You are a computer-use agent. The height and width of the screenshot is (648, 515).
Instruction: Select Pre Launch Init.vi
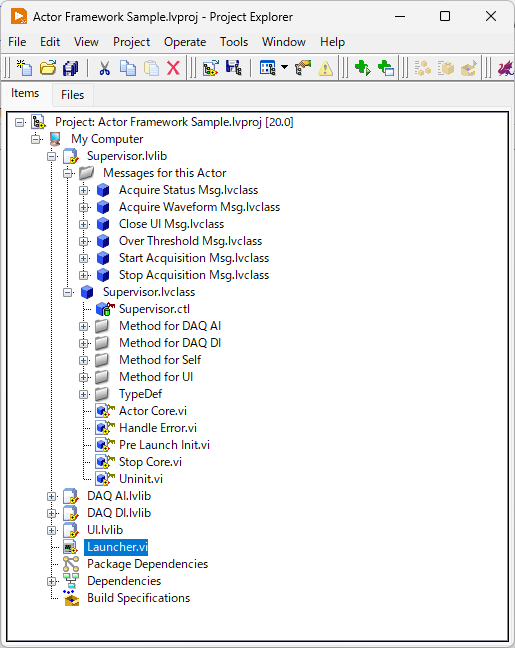165,445
